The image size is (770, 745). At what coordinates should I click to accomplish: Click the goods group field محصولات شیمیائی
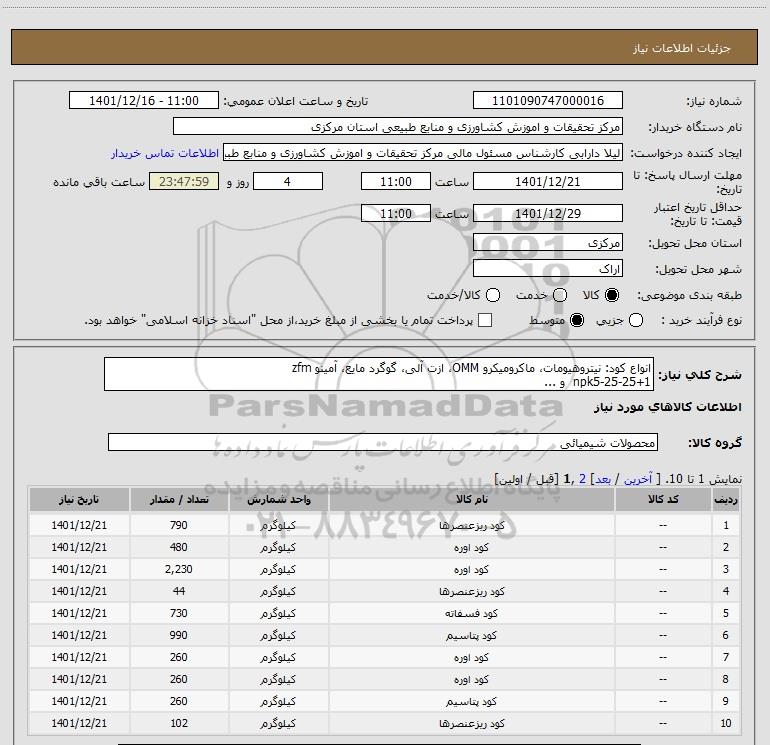point(383,442)
